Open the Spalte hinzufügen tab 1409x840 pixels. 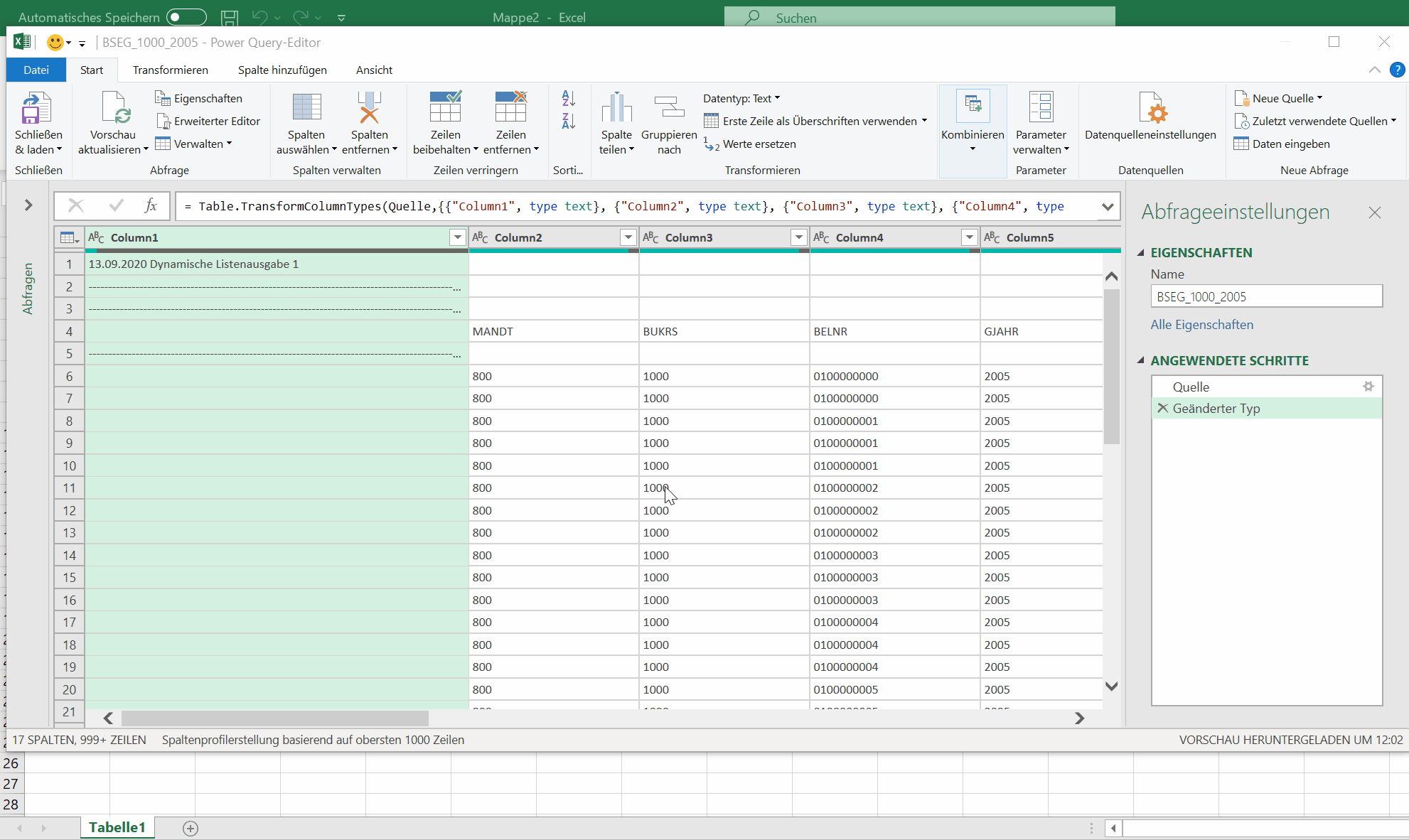pyautogui.click(x=282, y=70)
